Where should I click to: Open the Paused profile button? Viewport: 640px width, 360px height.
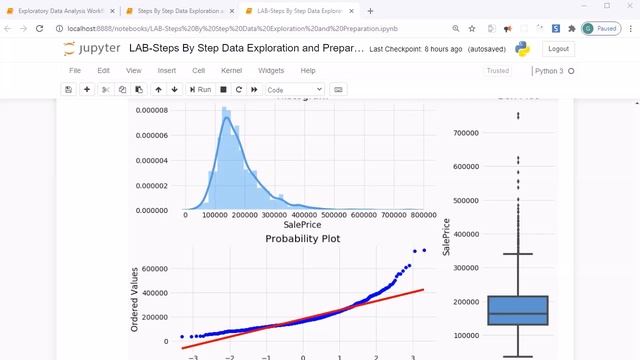(601, 29)
